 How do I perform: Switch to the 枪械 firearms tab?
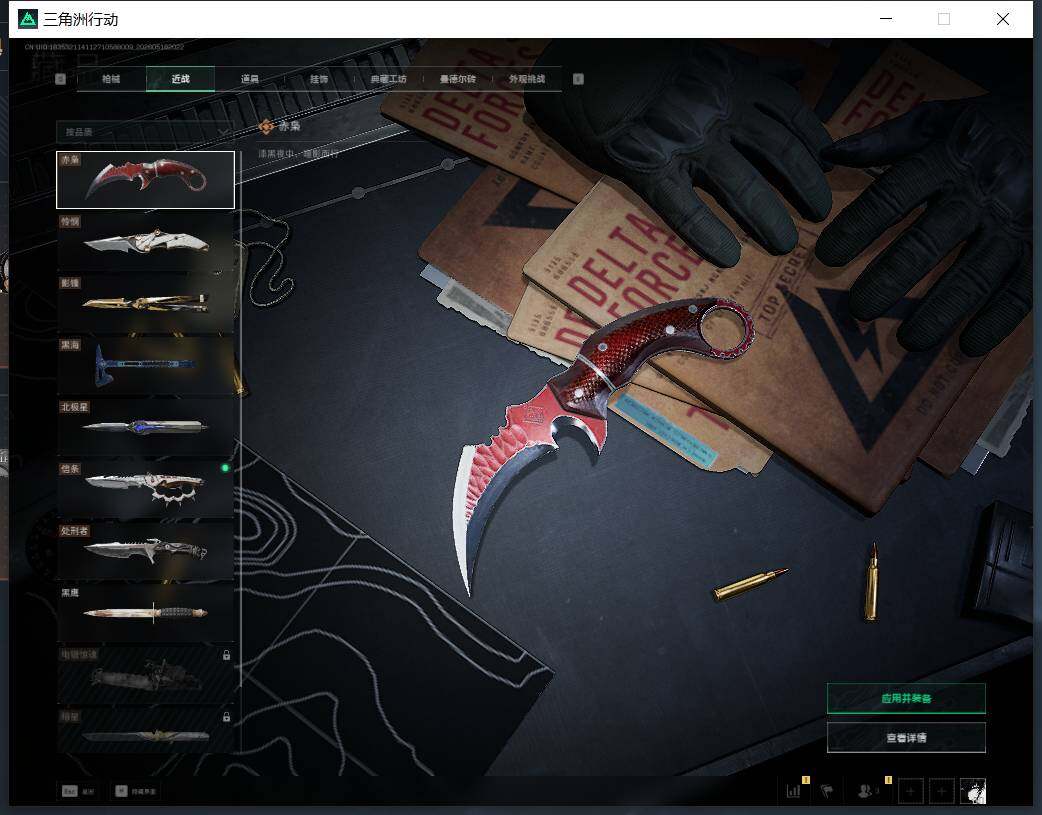[x=111, y=79]
